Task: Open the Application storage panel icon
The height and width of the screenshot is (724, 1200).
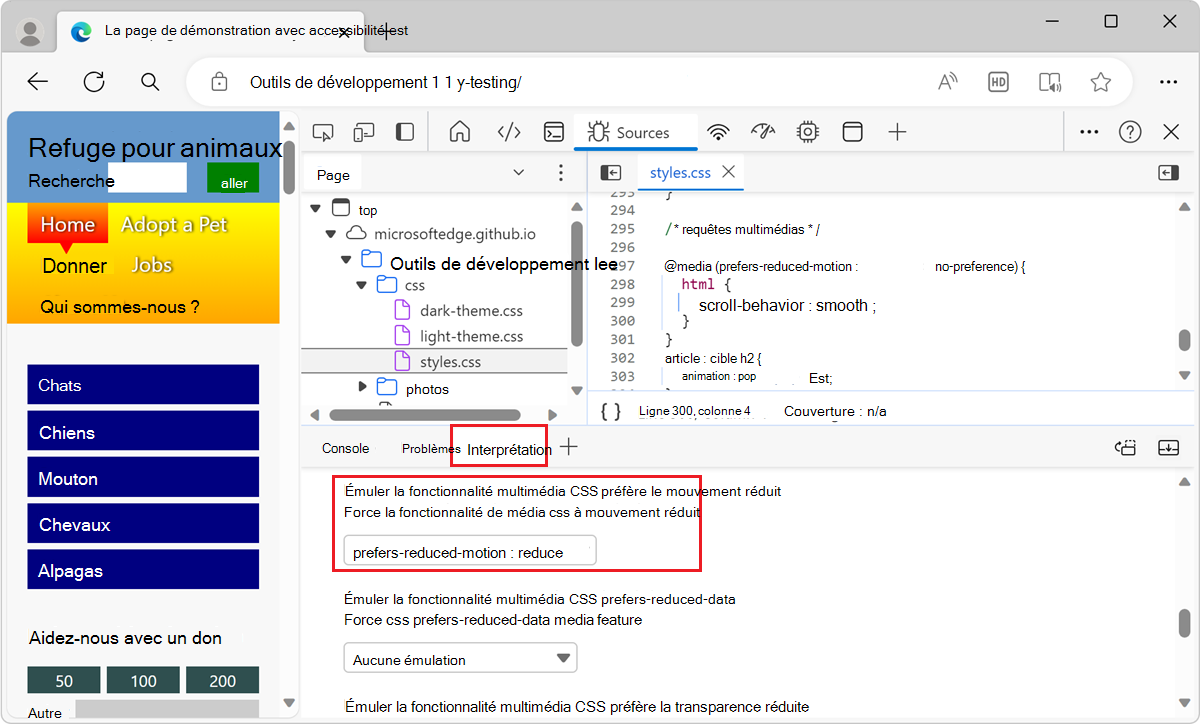Action: click(x=852, y=131)
